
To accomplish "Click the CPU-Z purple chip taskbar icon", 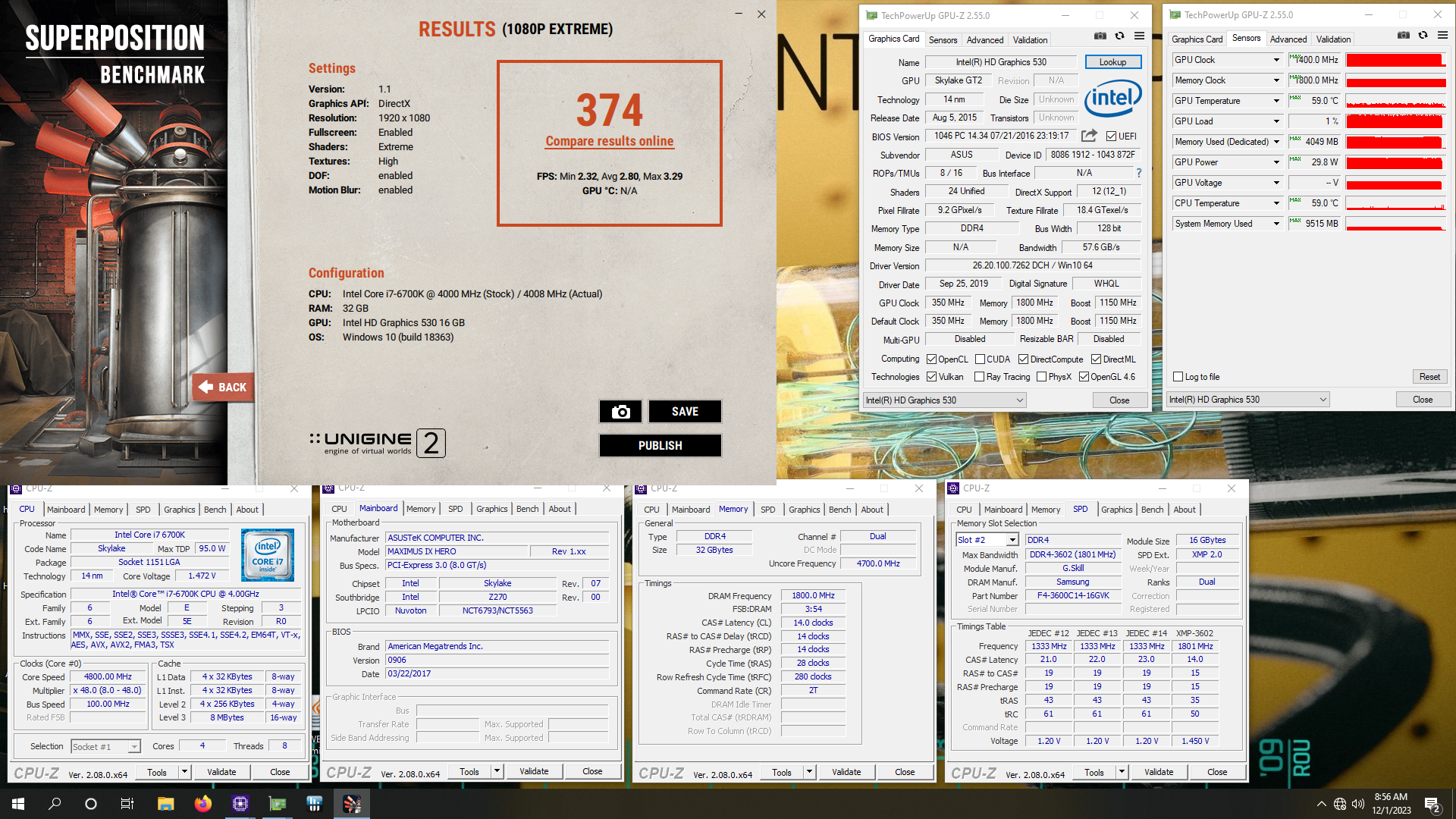I will point(240,804).
